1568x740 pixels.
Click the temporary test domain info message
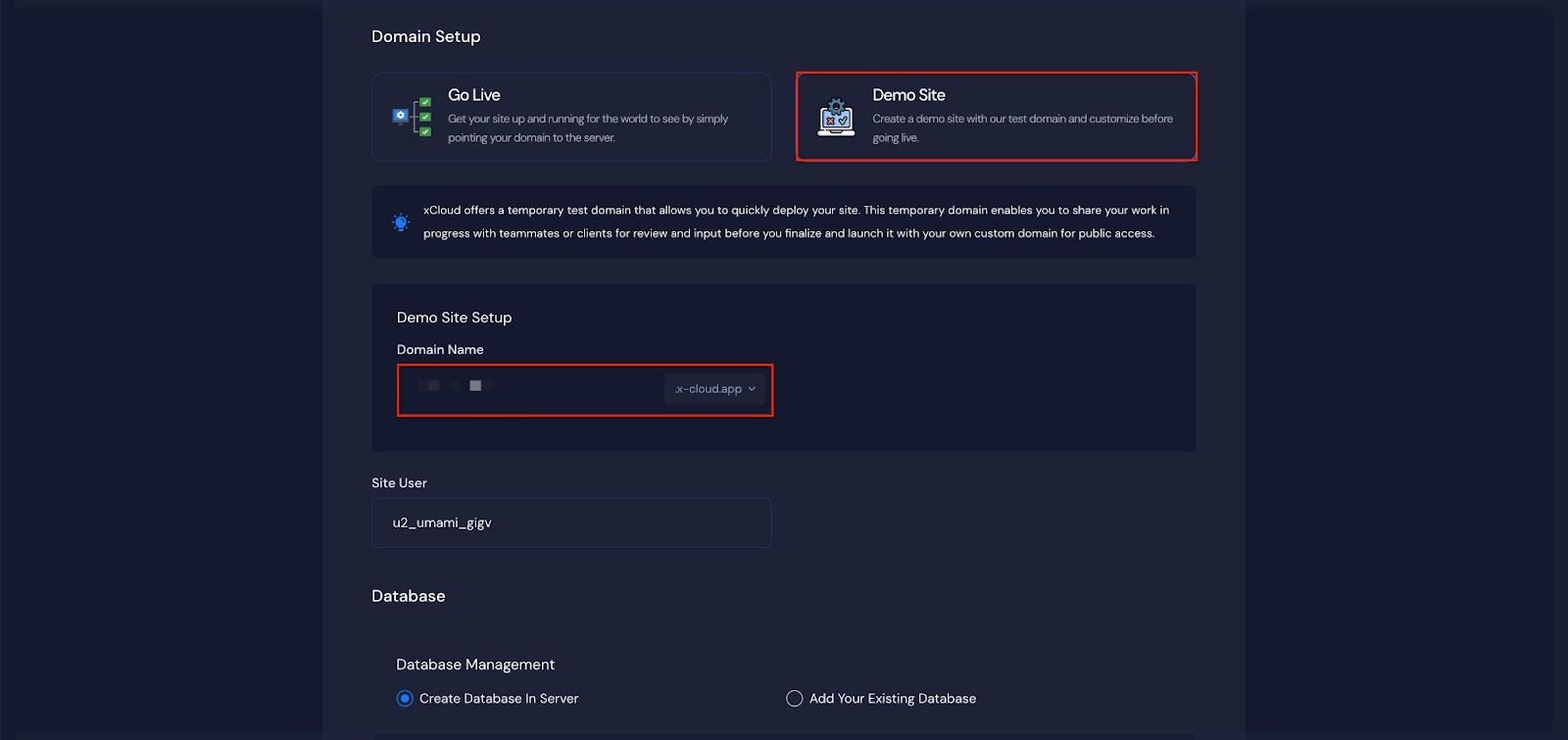click(x=796, y=222)
